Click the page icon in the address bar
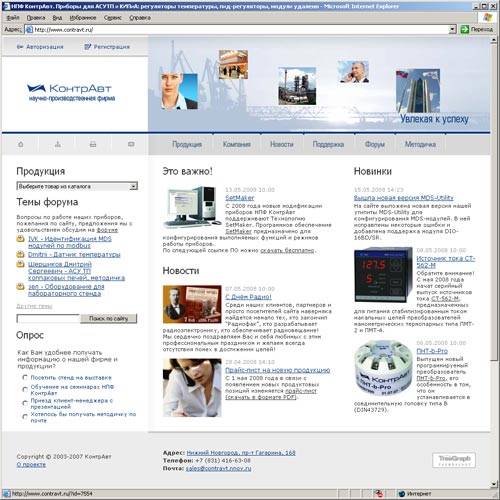 tap(29, 29)
